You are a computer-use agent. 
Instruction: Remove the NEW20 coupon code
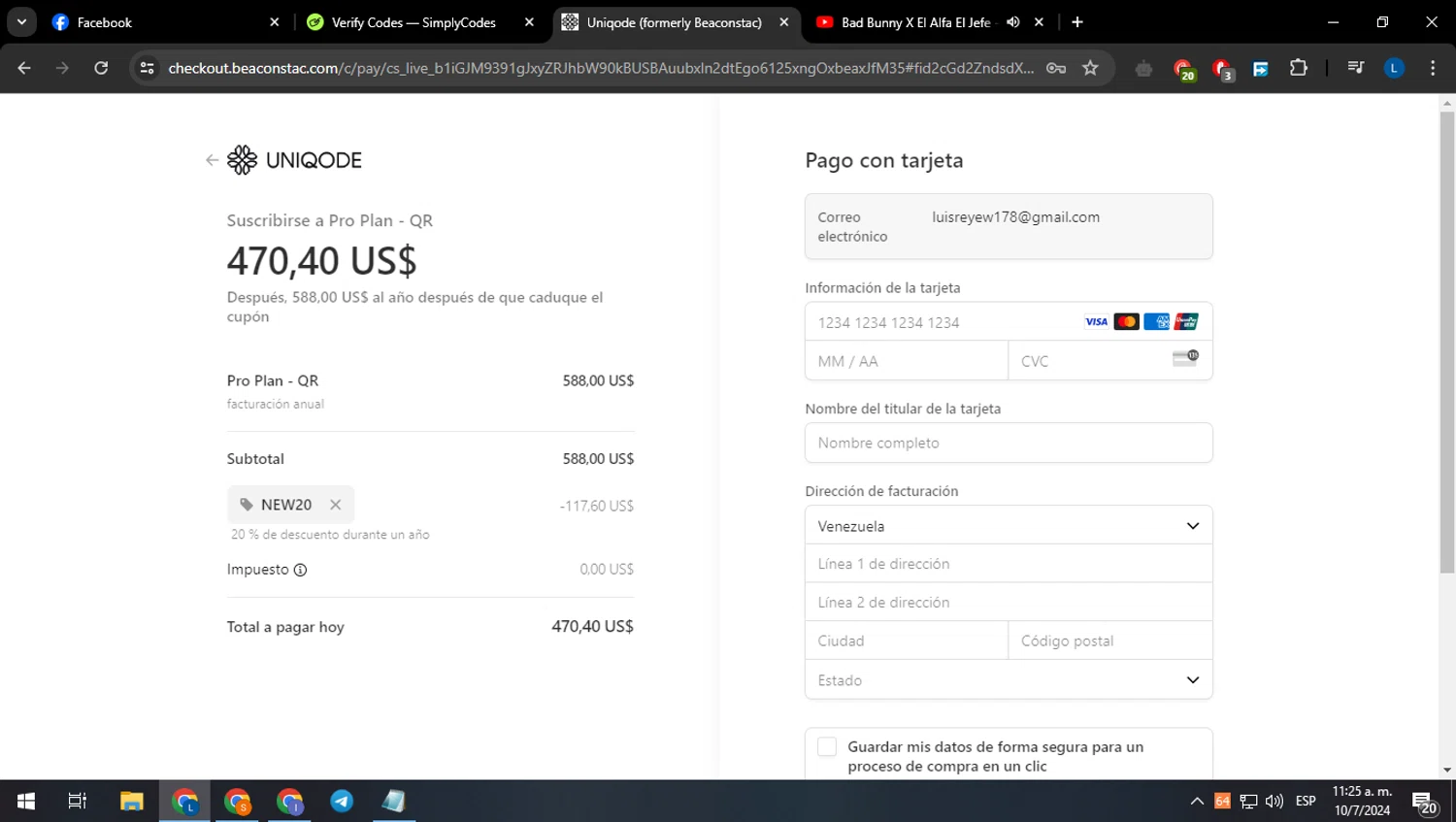click(x=335, y=505)
